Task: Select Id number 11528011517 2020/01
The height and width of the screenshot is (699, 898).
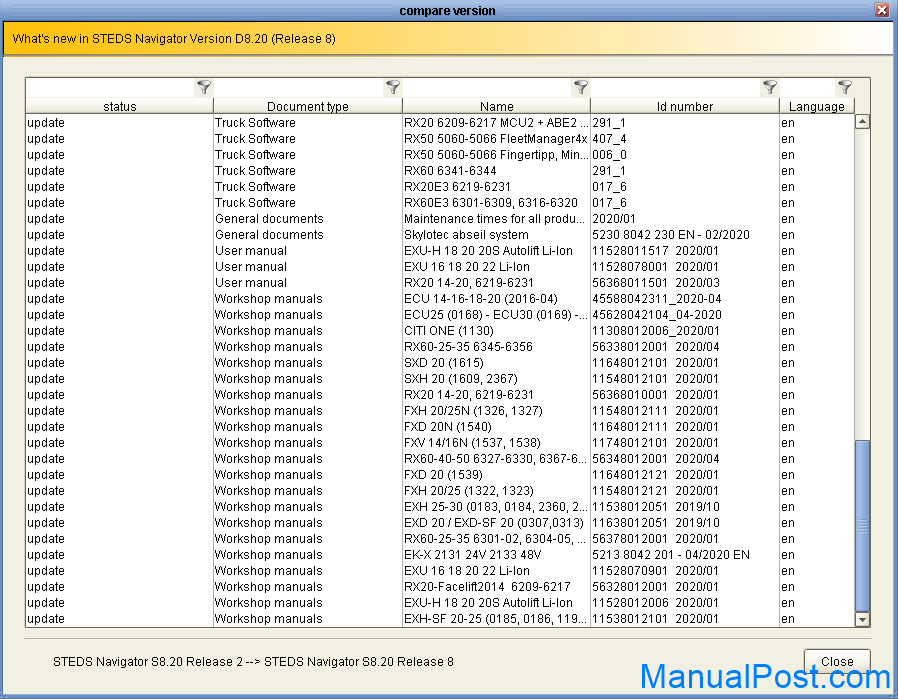Action: coord(655,251)
